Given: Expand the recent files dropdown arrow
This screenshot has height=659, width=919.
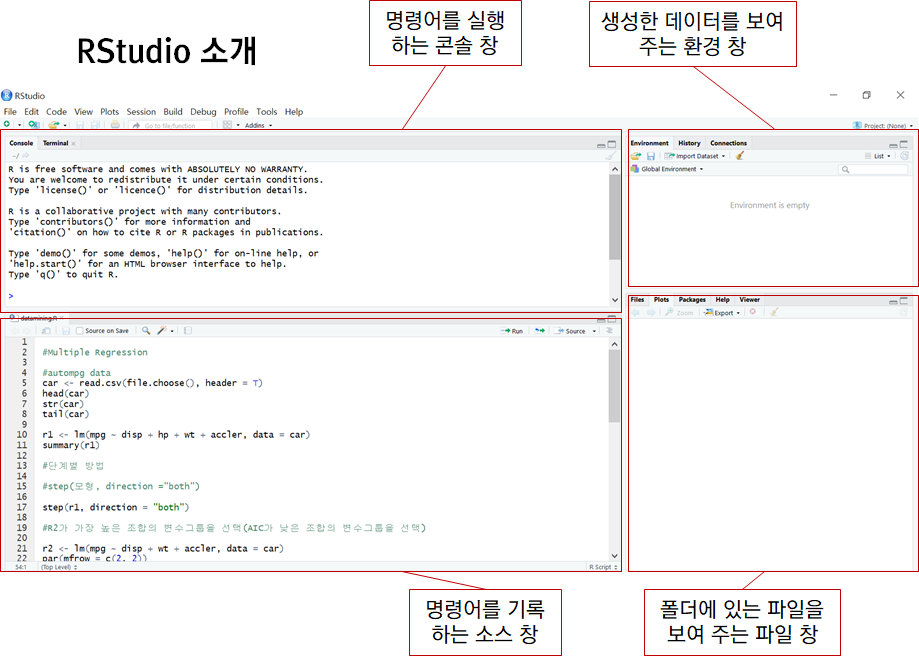Looking at the screenshot, I should (x=64, y=125).
